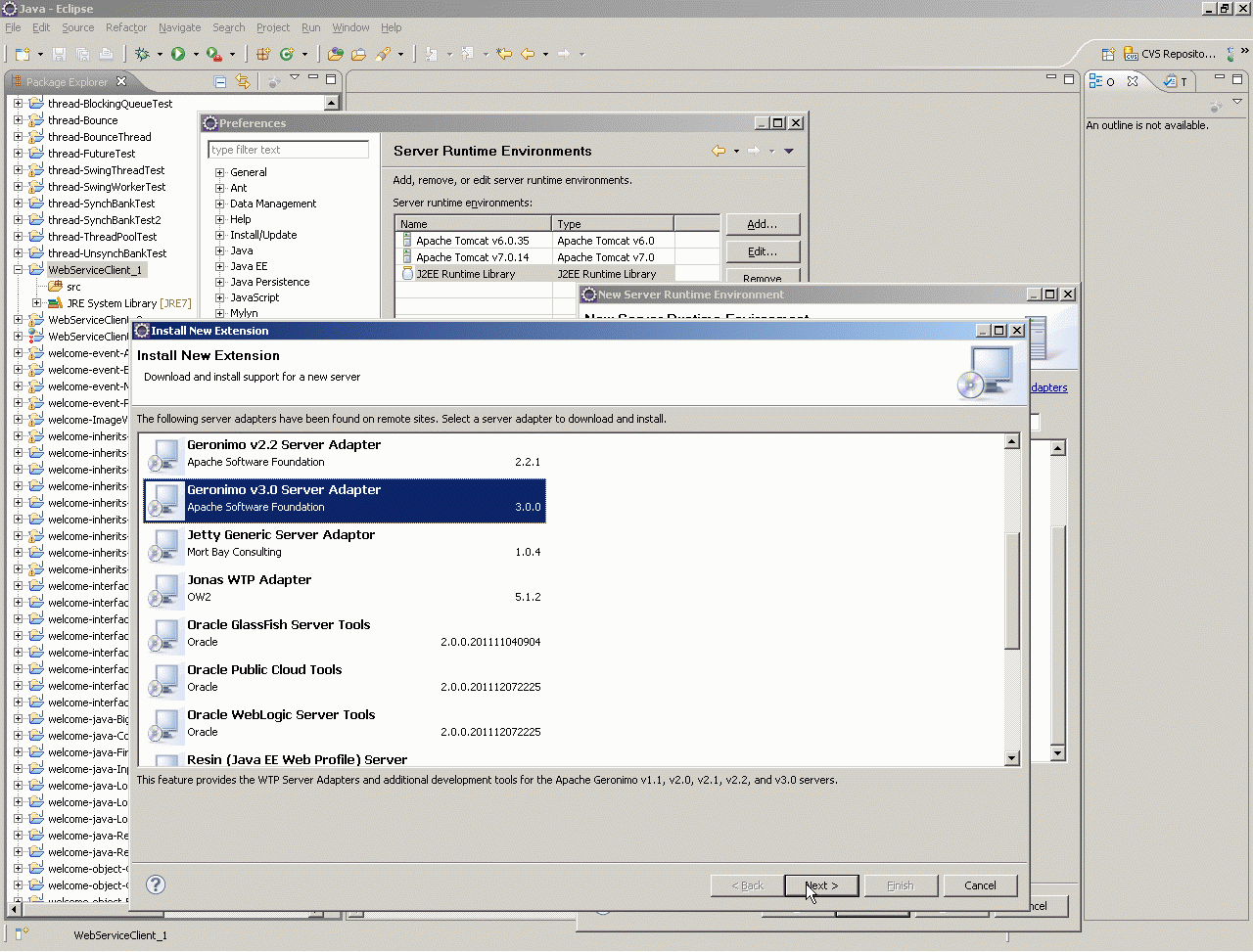
Task: Click the New Java Package icon
Action: tap(263, 54)
